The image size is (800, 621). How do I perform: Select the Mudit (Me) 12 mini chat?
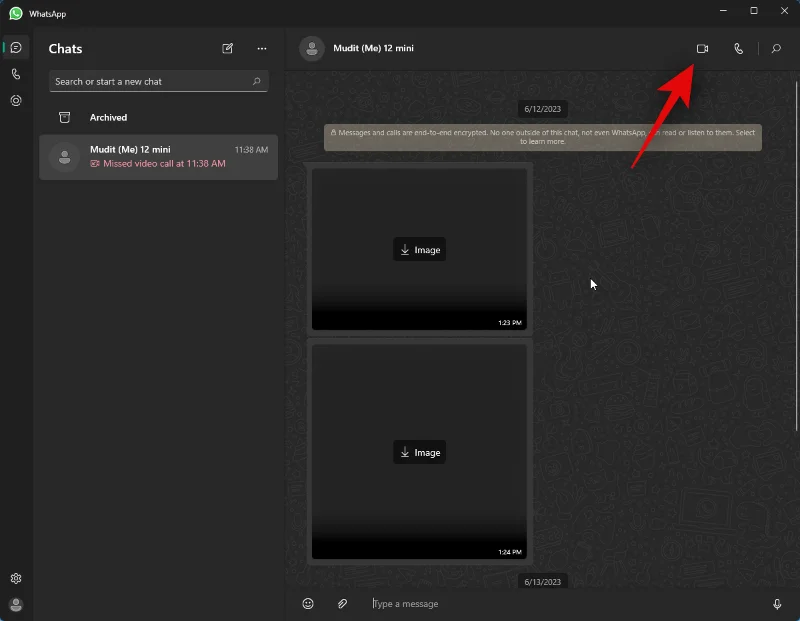click(159, 157)
